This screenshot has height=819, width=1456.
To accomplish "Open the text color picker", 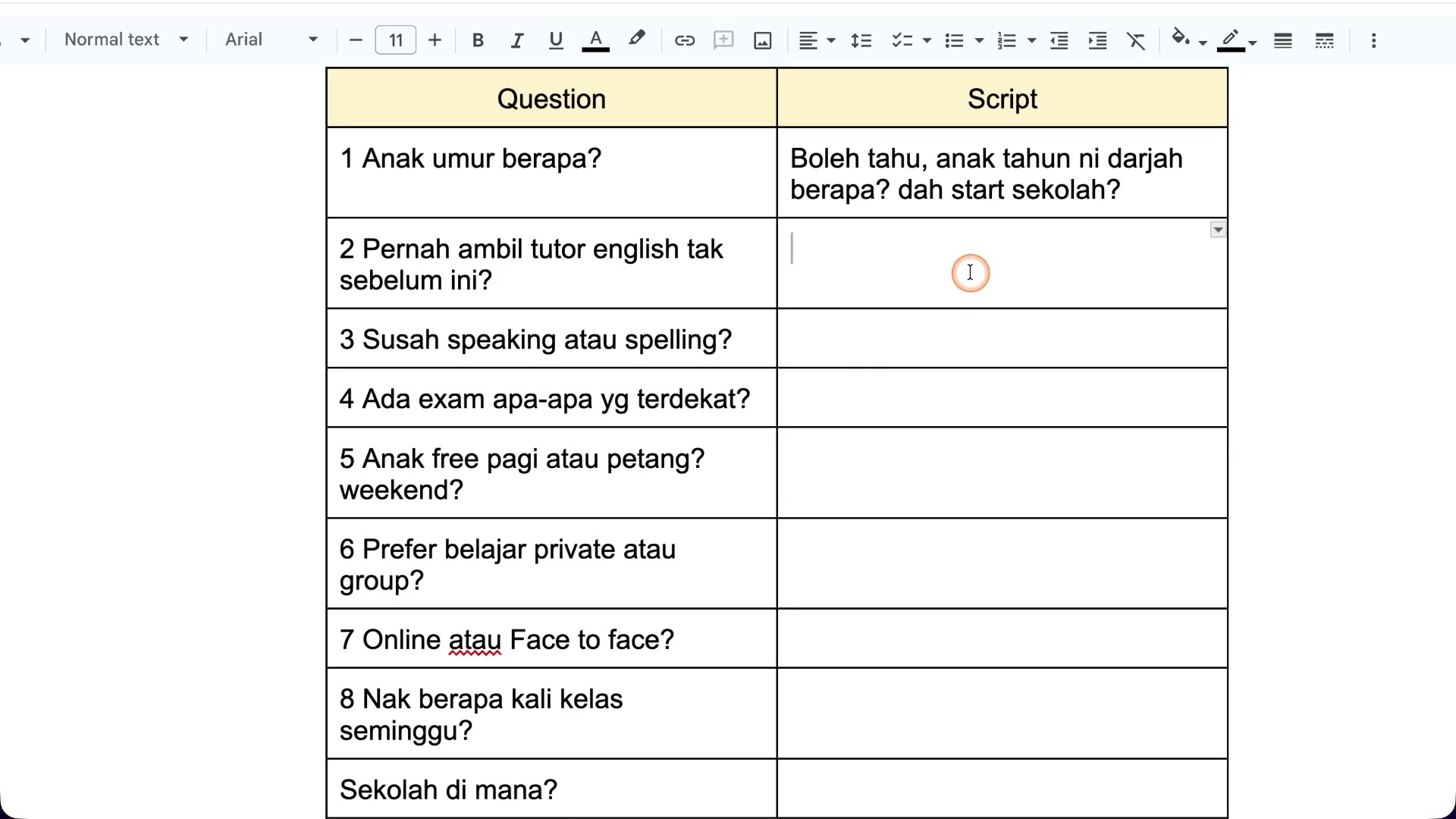I will pos(595,40).
